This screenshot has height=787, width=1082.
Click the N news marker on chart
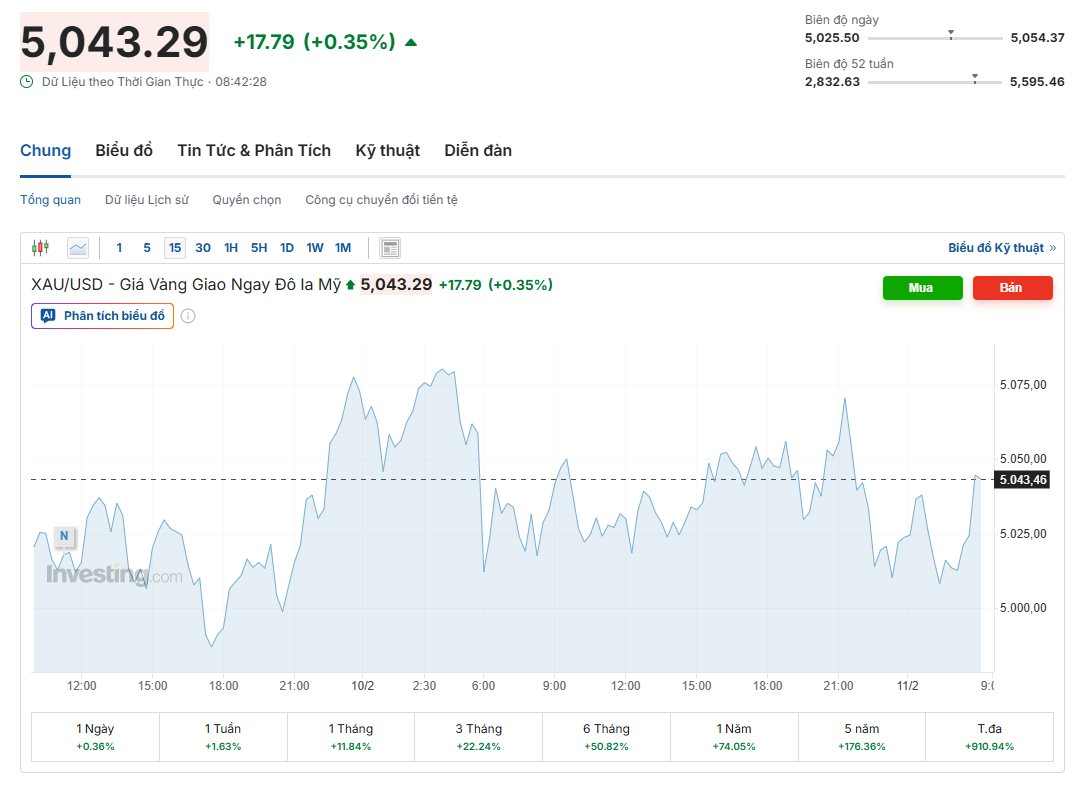click(x=64, y=536)
